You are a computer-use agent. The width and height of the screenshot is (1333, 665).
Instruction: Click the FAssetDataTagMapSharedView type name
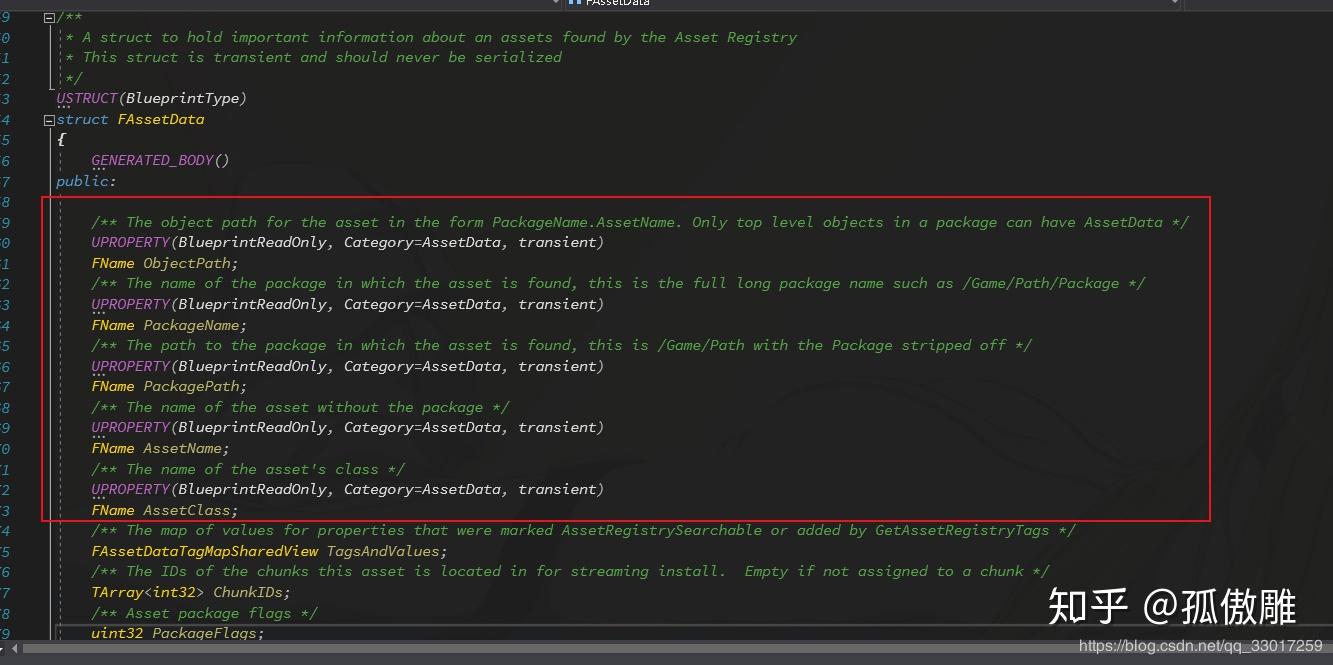pos(205,551)
